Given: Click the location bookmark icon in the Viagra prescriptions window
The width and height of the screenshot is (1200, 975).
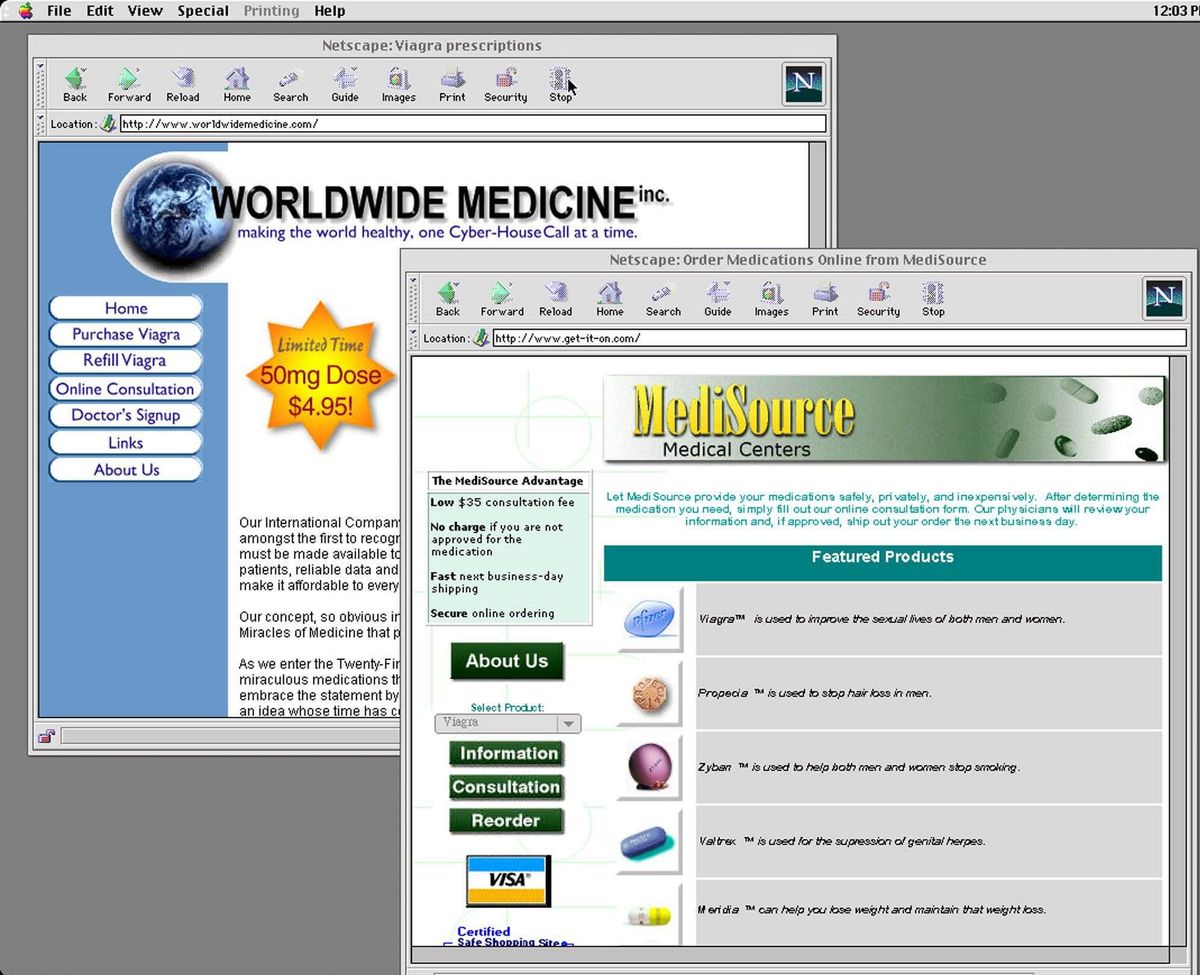Looking at the screenshot, I should (108, 124).
